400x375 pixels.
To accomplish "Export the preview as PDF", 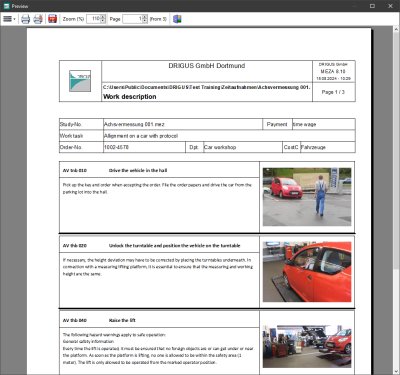I will point(52,19).
